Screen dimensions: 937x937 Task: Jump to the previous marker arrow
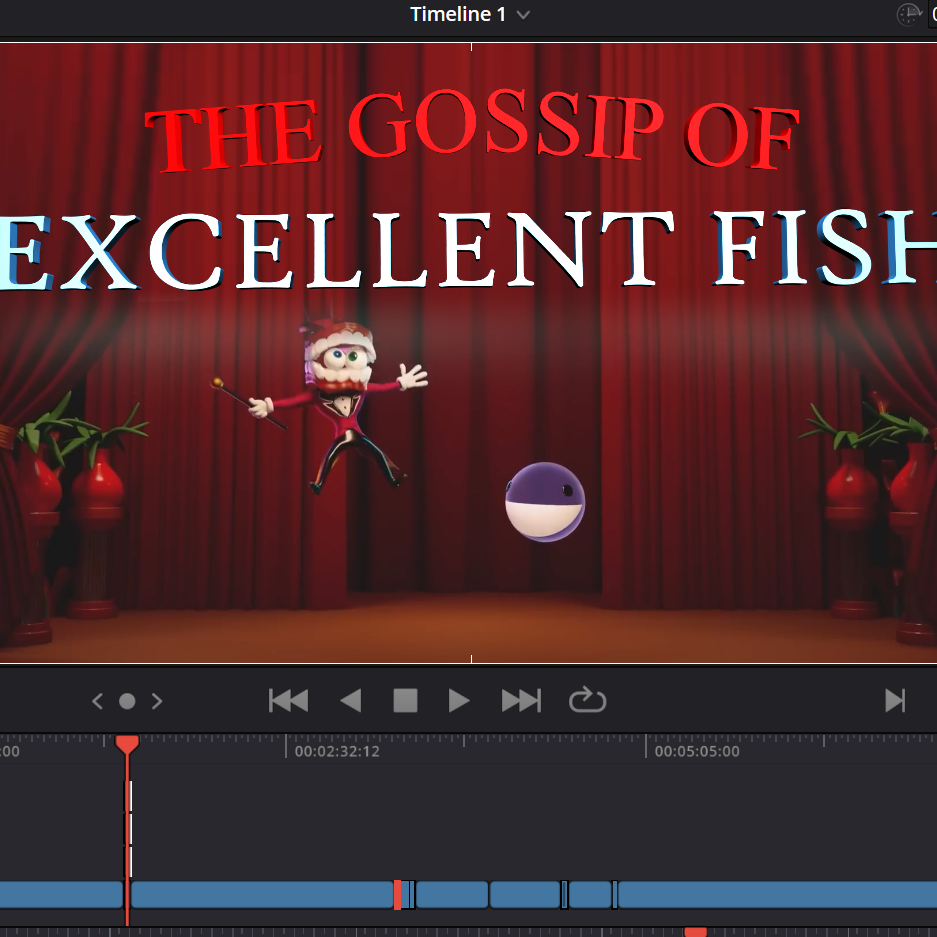click(97, 701)
